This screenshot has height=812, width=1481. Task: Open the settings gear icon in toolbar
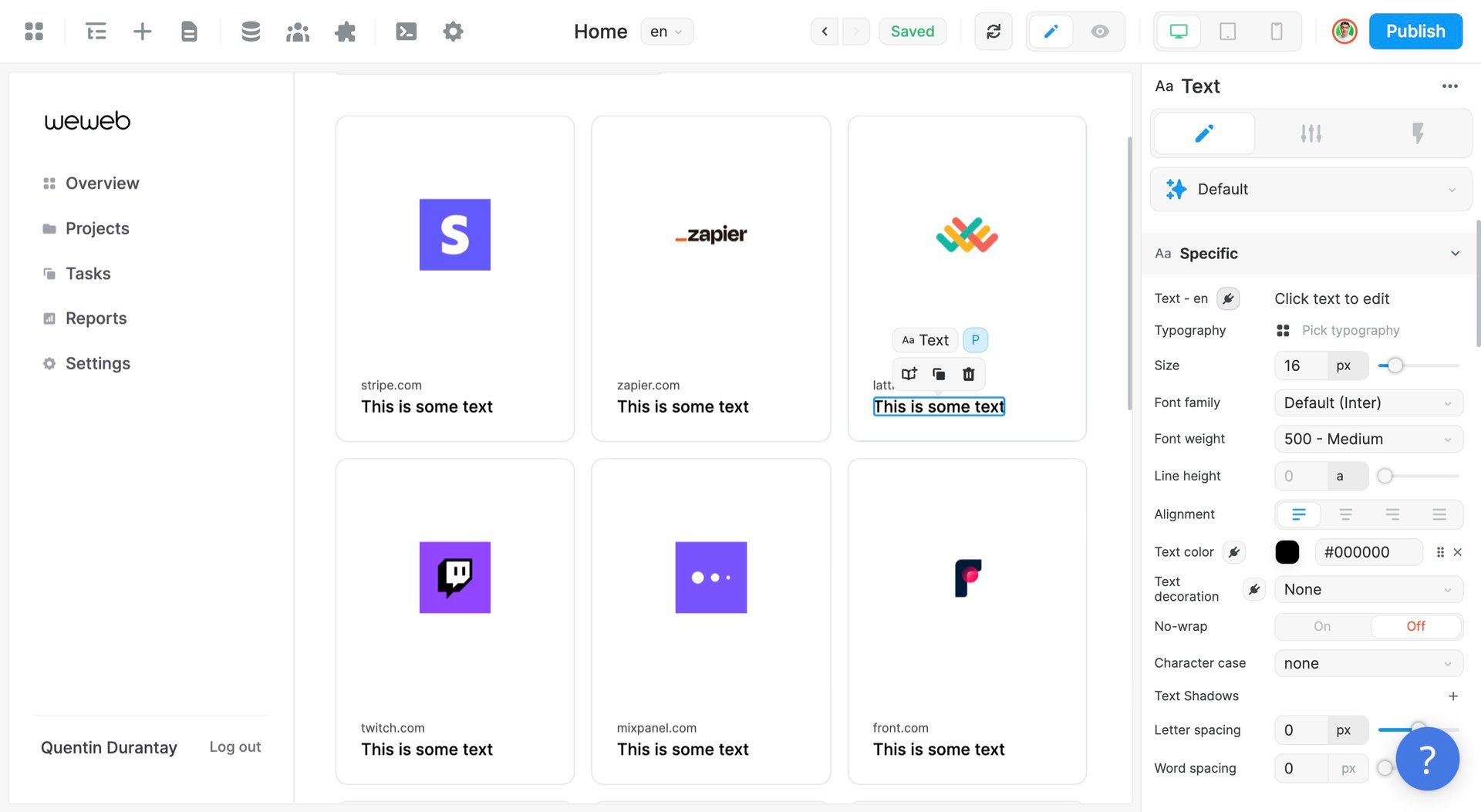click(454, 32)
